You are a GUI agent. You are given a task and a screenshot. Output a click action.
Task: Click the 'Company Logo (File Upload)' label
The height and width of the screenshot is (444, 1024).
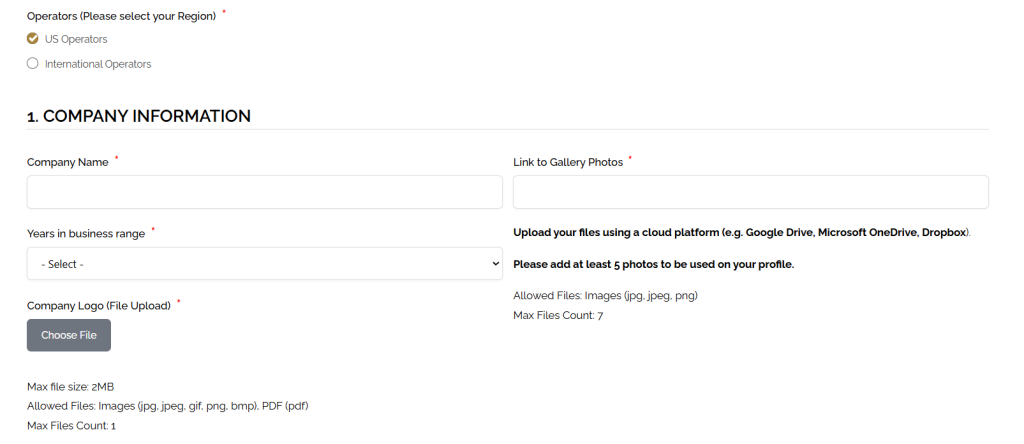click(98, 305)
